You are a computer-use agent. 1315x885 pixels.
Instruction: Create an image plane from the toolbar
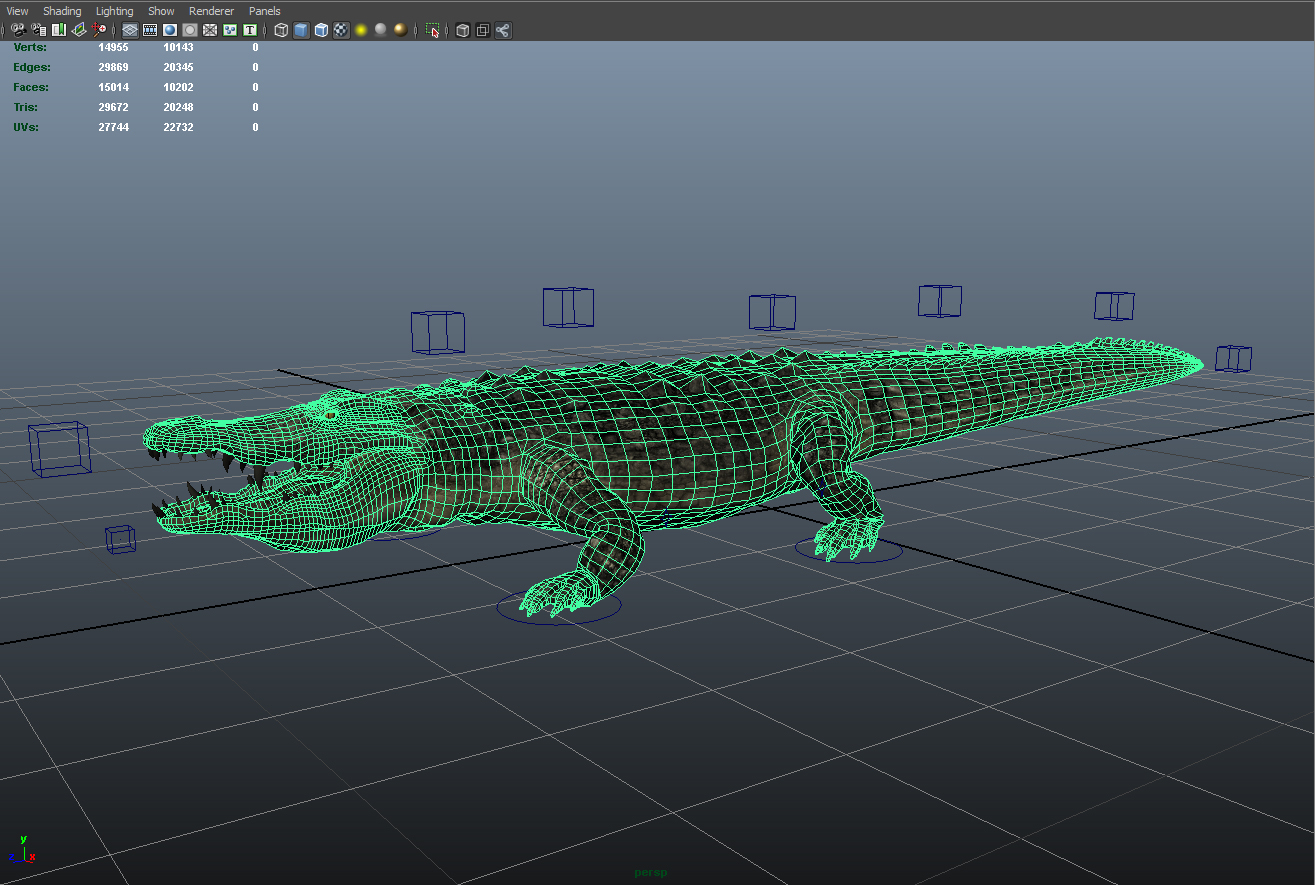click(77, 30)
